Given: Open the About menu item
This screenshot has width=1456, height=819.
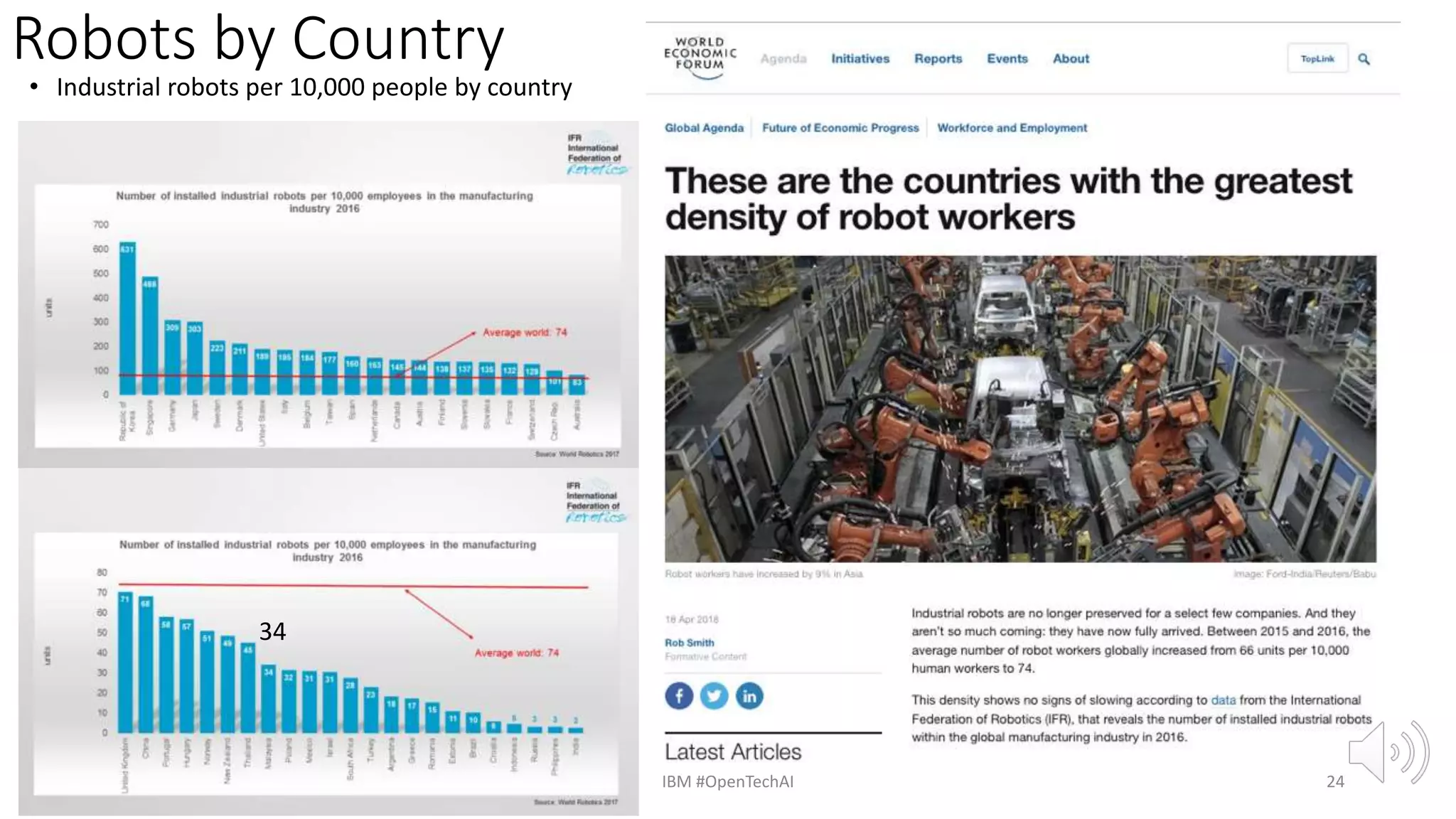Looking at the screenshot, I should (1071, 58).
